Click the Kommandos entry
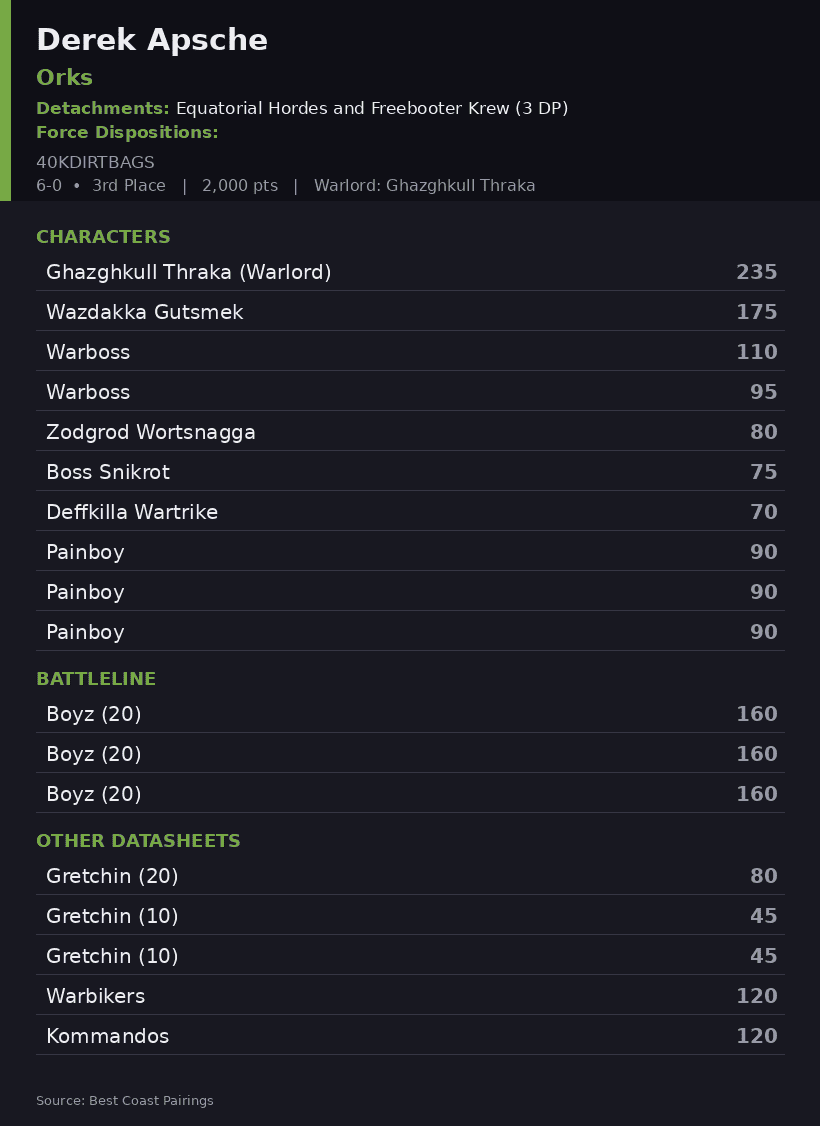This screenshot has height=1126, width=820. click(x=410, y=1035)
